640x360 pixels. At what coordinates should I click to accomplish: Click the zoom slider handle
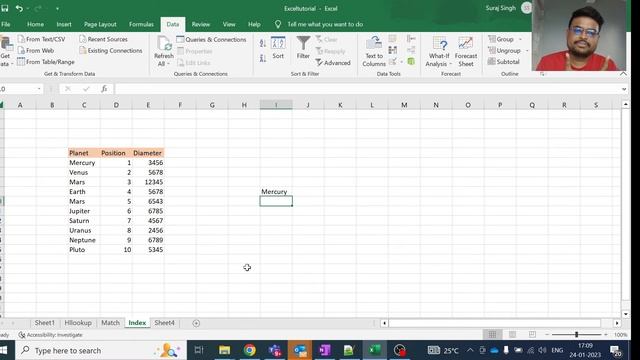(x=576, y=335)
